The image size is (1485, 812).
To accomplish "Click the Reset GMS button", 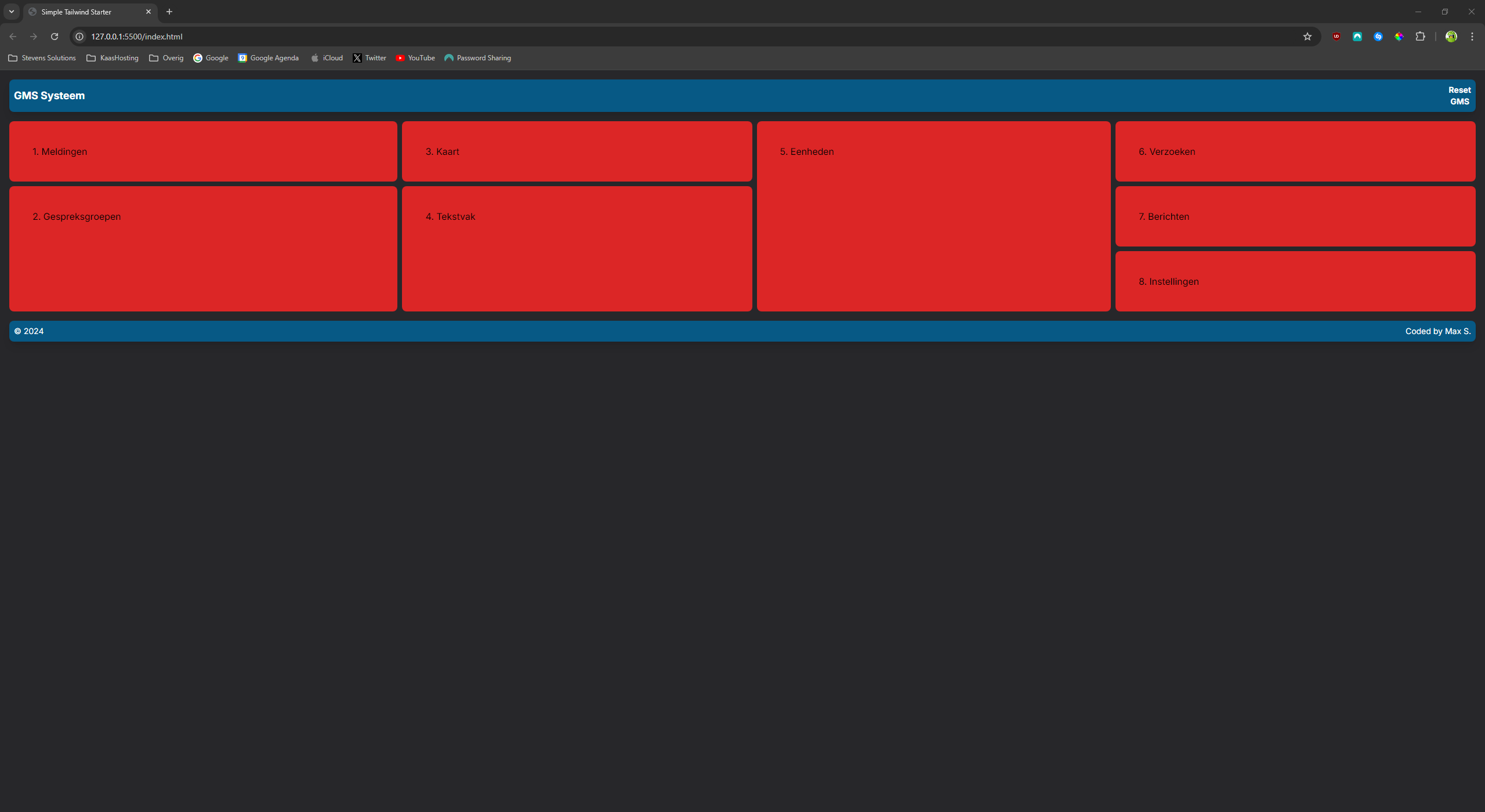I will [x=1459, y=96].
